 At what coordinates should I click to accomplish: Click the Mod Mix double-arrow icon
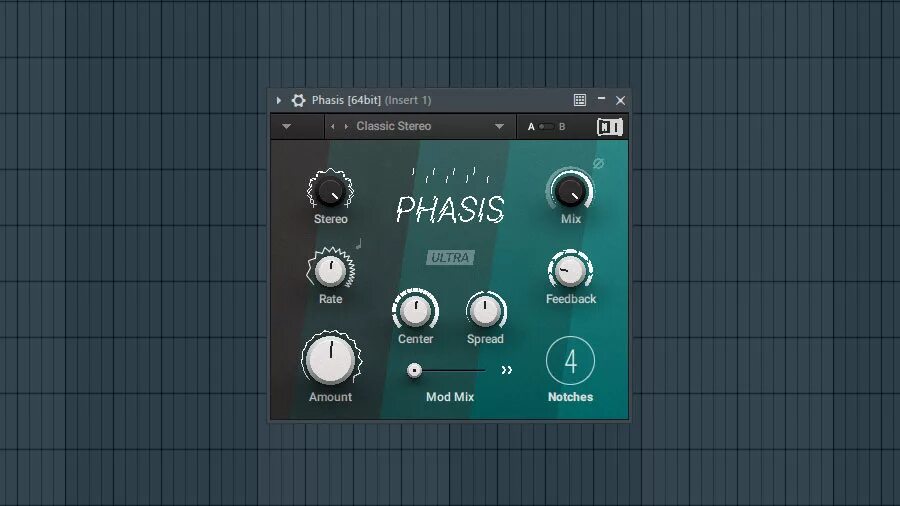[506, 370]
